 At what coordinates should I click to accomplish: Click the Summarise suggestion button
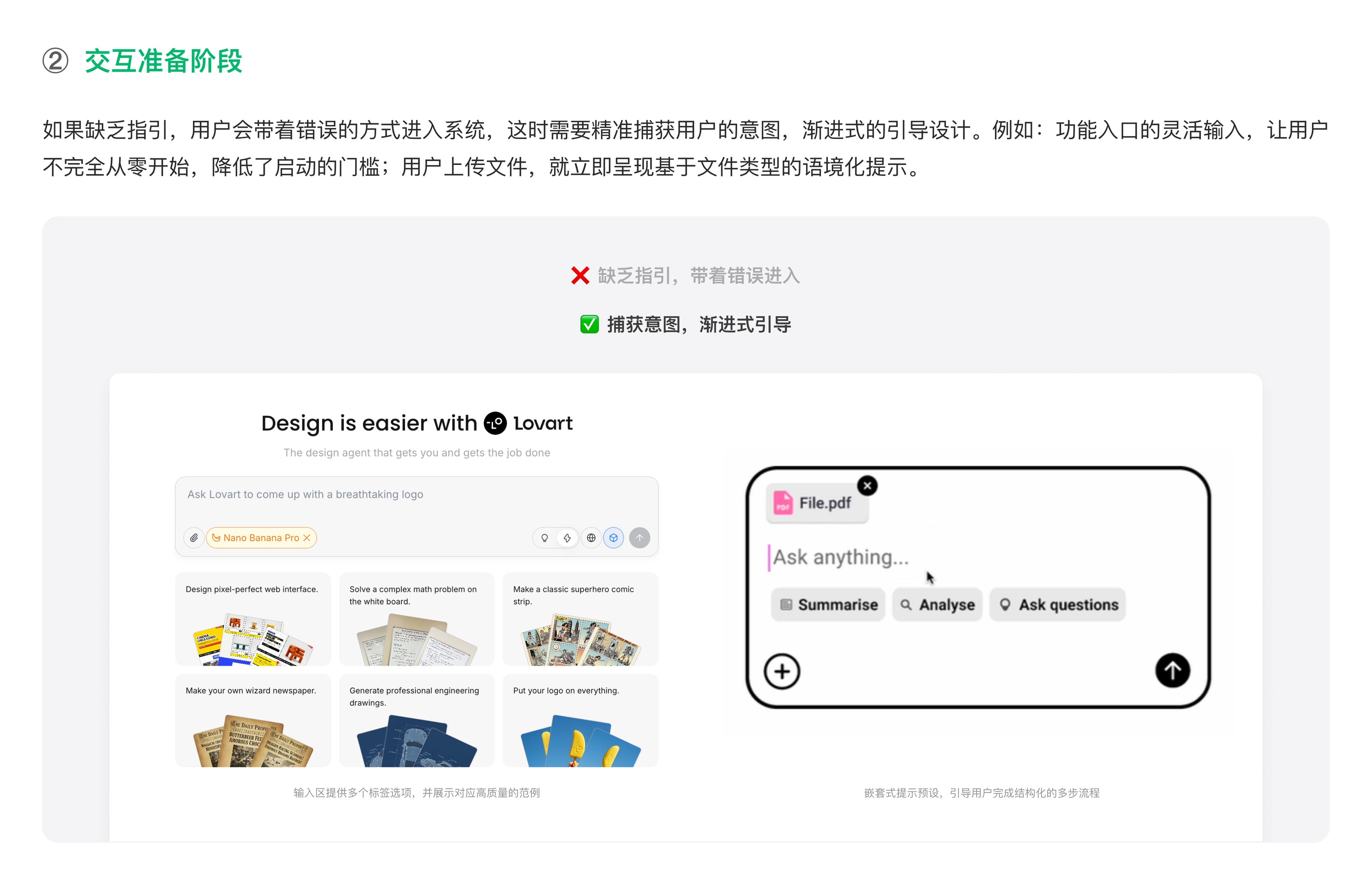pyautogui.click(x=828, y=605)
